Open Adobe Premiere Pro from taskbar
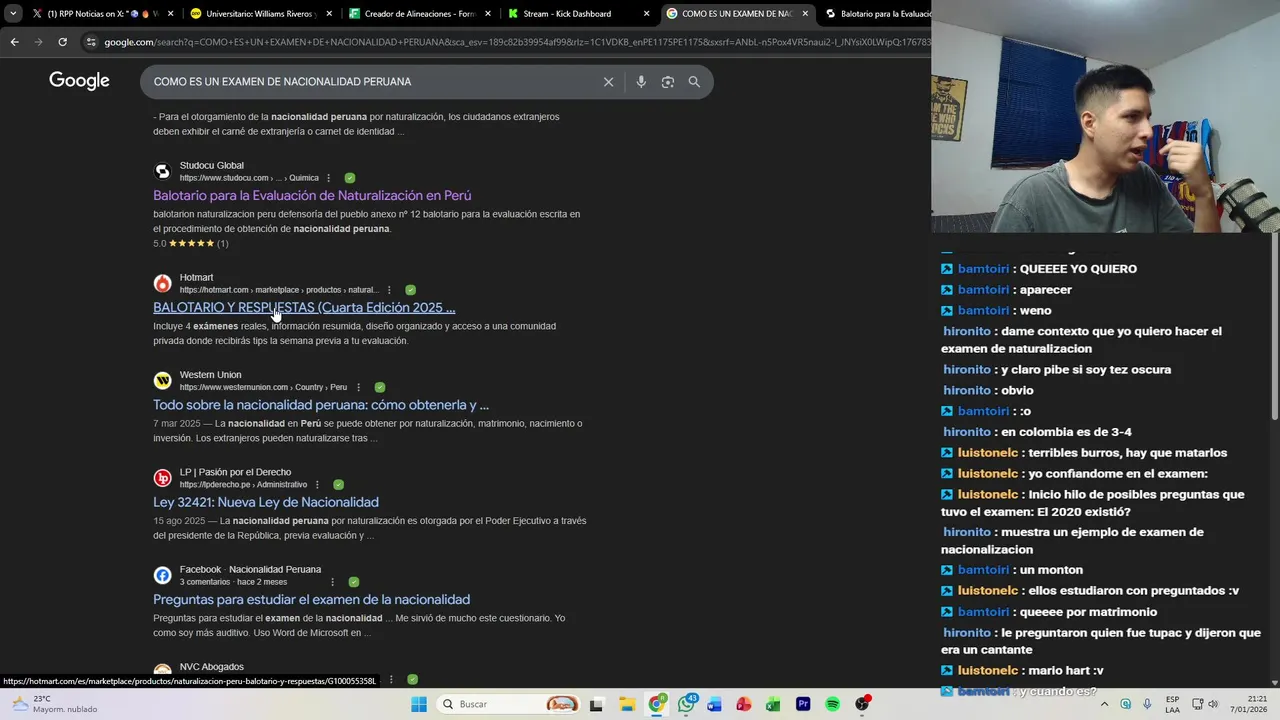Viewport: 1280px width, 720px height. click(803, 704)
